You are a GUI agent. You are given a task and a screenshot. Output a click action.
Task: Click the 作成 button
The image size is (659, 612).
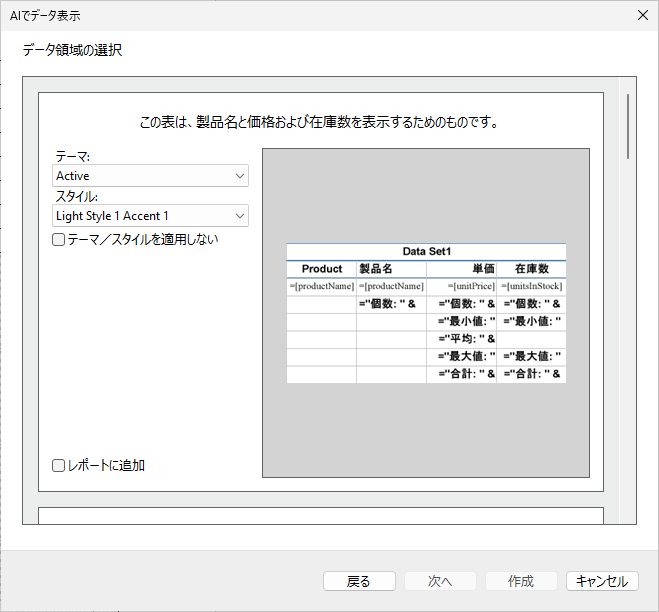pyautogui.click(x=521, y=581)
